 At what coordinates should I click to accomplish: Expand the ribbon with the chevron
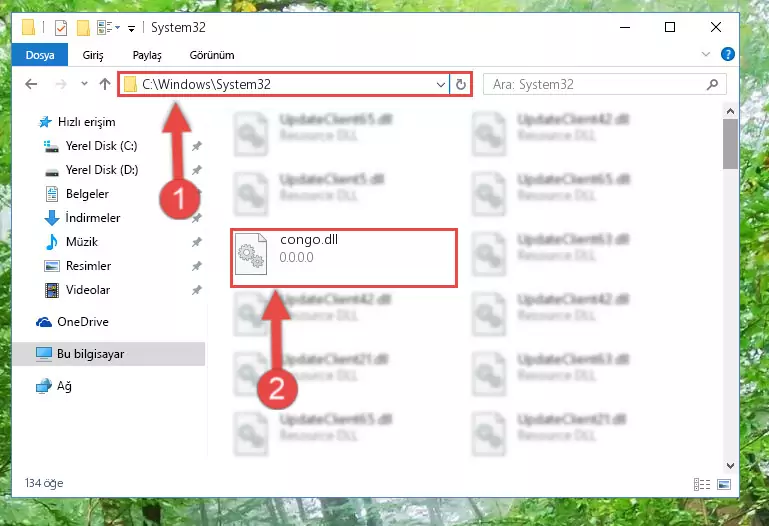(x=705, y=54)
